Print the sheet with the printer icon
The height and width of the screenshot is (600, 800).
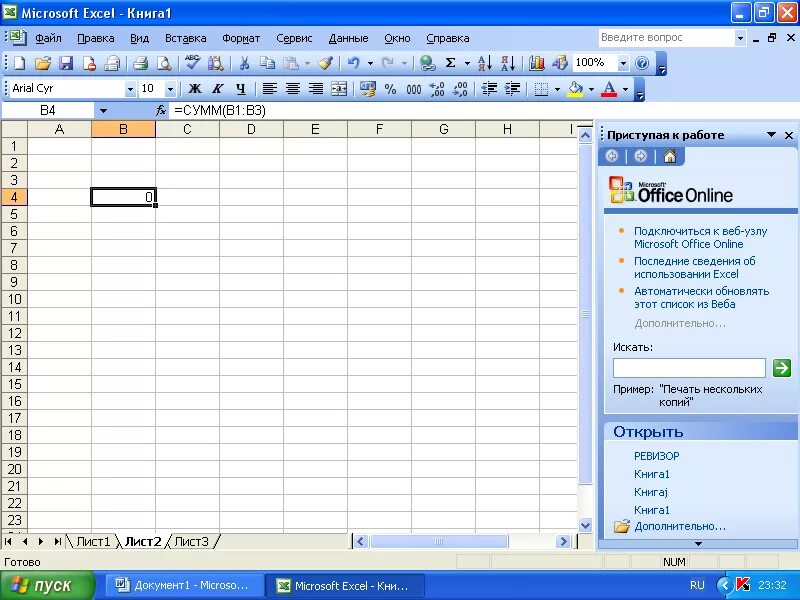coord(140,63)
